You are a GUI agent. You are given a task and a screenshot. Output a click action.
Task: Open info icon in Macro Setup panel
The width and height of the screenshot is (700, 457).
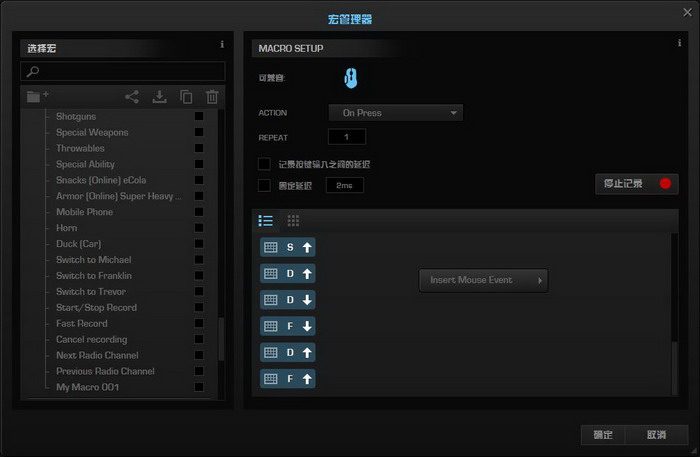point(679,44)
